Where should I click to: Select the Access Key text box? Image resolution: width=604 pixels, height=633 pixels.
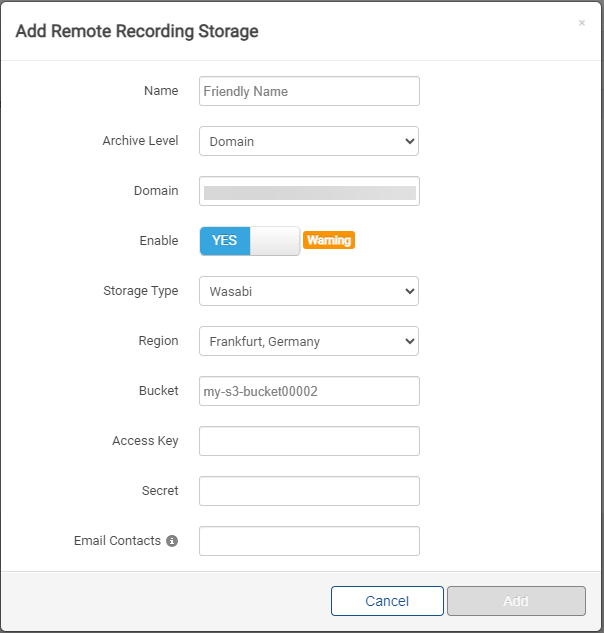click(309, 441)
